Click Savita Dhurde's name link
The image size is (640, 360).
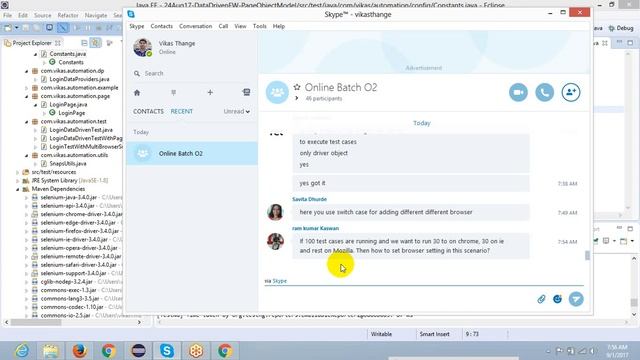click(x=309, y=199)
